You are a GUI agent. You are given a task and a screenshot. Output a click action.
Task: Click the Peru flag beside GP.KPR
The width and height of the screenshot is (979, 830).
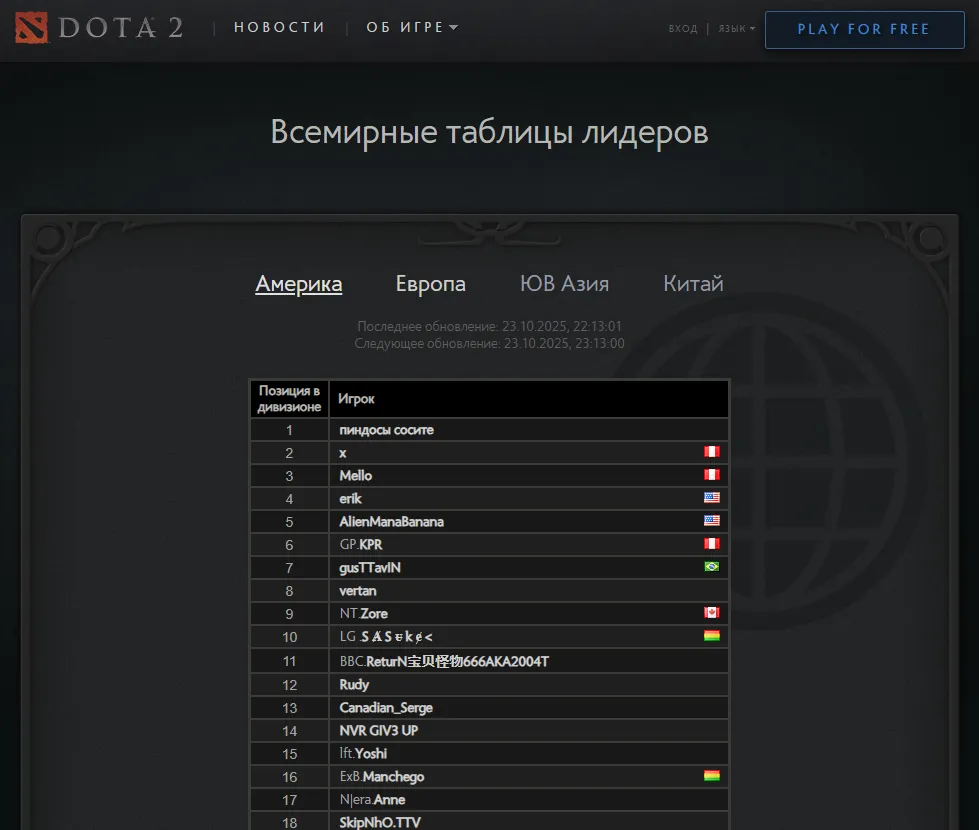click(712, 544)
